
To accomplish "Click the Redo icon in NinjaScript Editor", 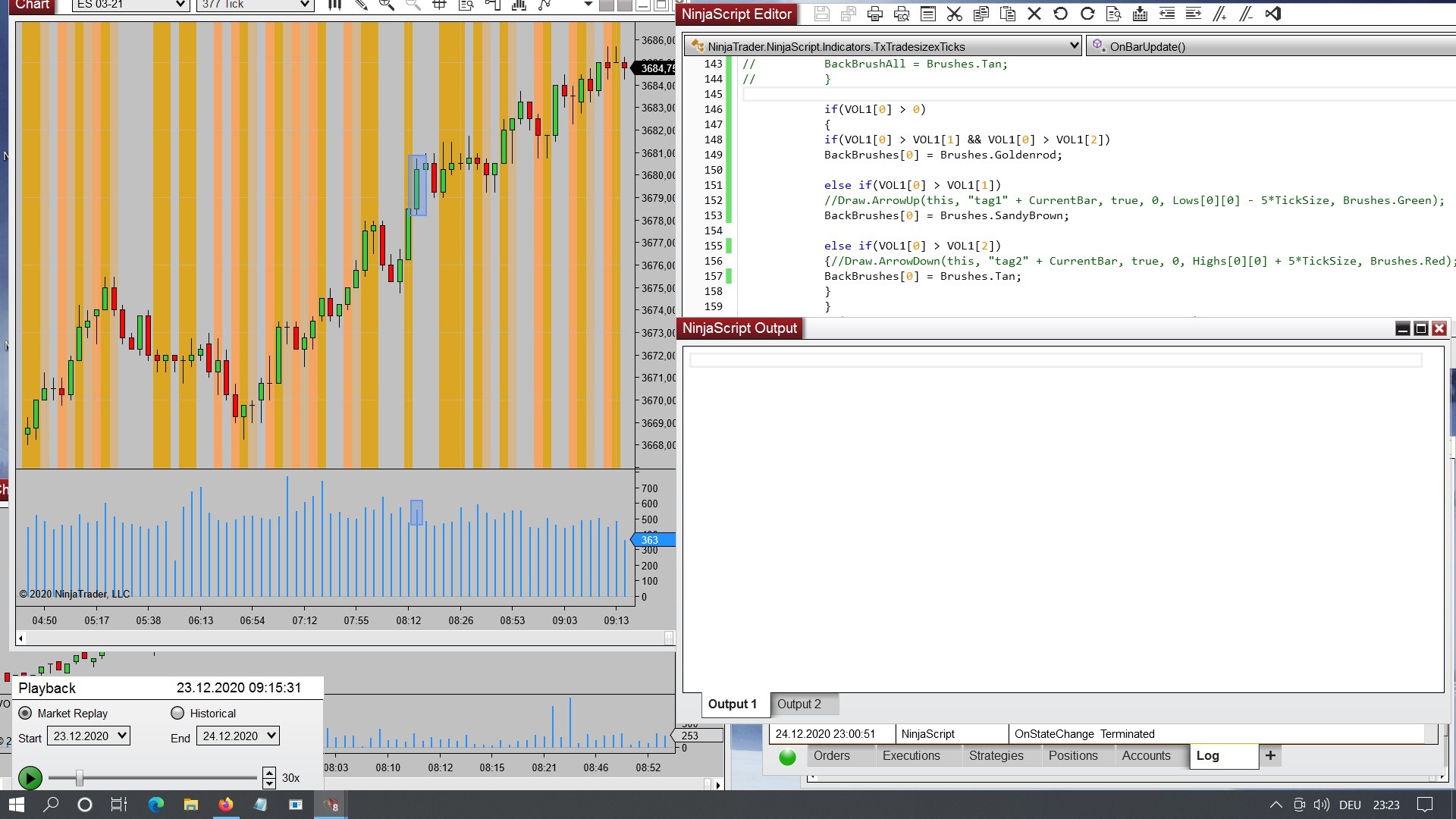I will (x=1087, y=14).
